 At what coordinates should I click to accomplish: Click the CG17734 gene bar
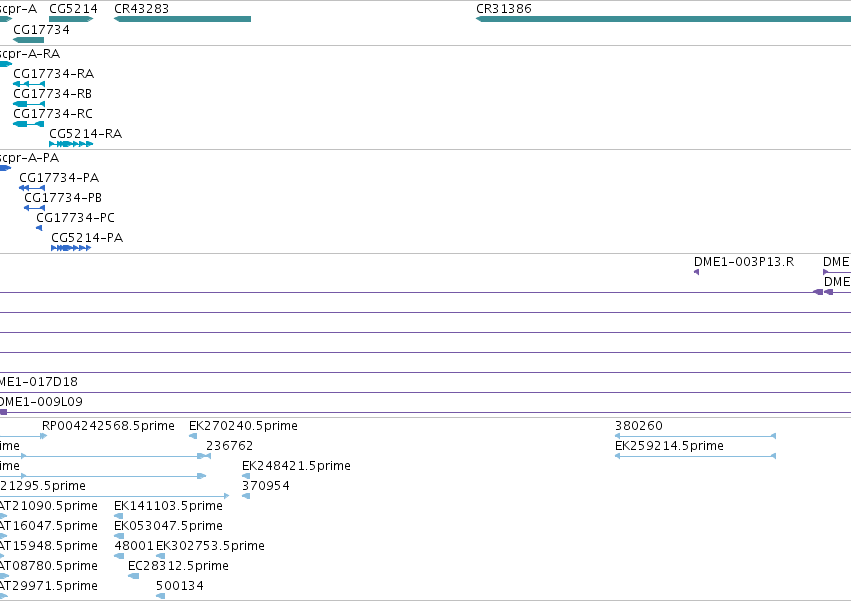tap(28, 40)
